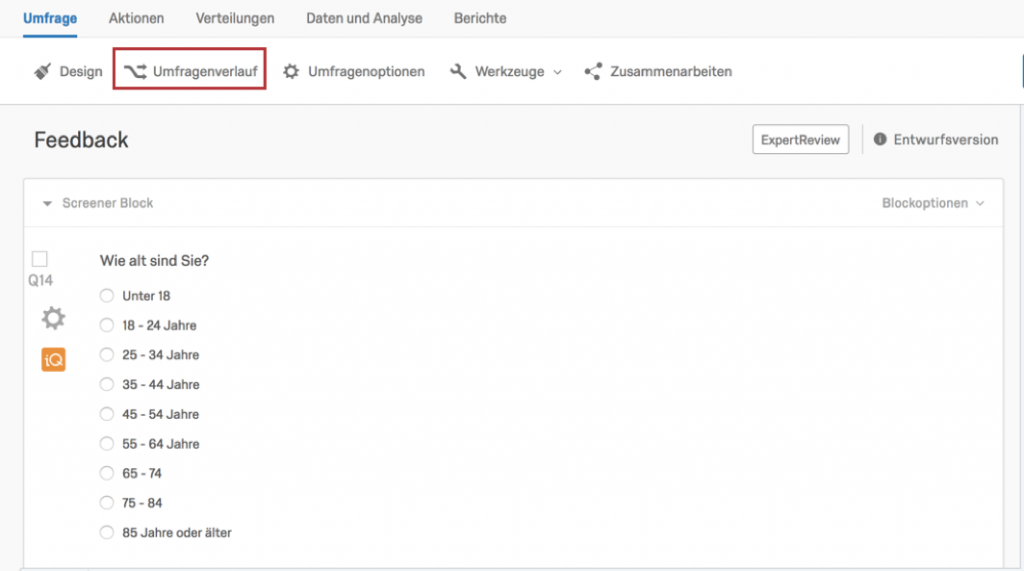Click the Werkzeuge wrench icon
This screenshot has height=571, width=1024.
(x=458, y=71)
